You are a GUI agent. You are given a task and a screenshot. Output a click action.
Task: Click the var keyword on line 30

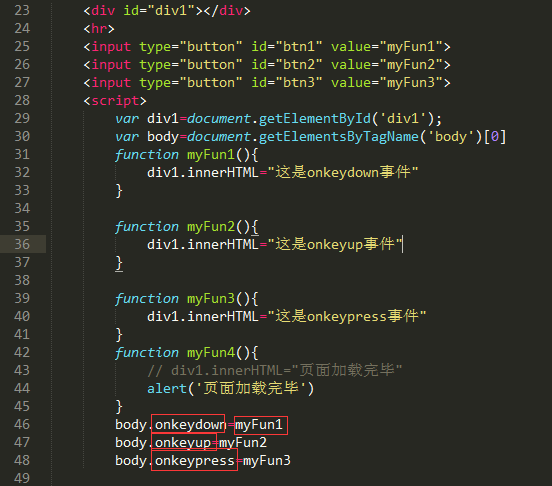click(x=127, y=137)
